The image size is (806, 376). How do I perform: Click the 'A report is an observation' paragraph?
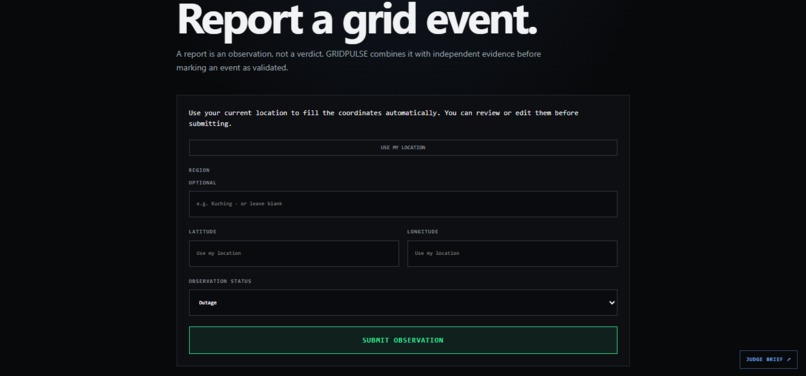(358, 61)
